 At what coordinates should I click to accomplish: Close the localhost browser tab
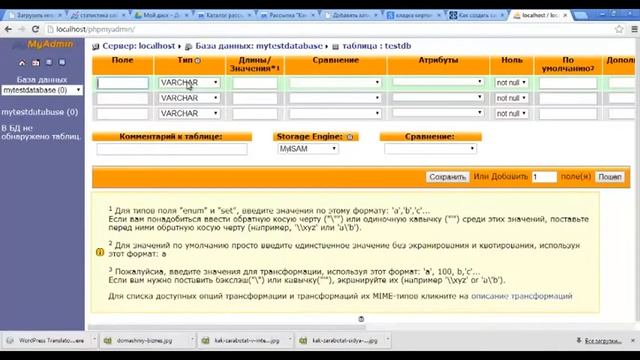pyautogui.click(x=565, y=15)
